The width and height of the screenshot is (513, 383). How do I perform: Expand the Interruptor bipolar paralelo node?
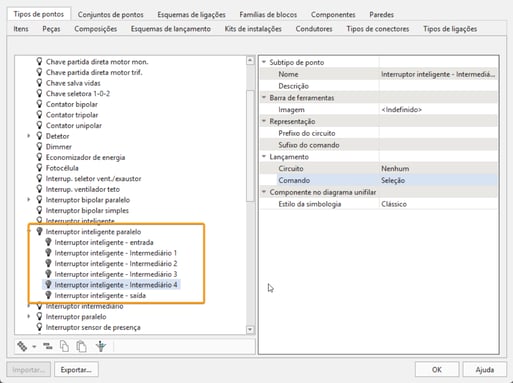[29, 200]
